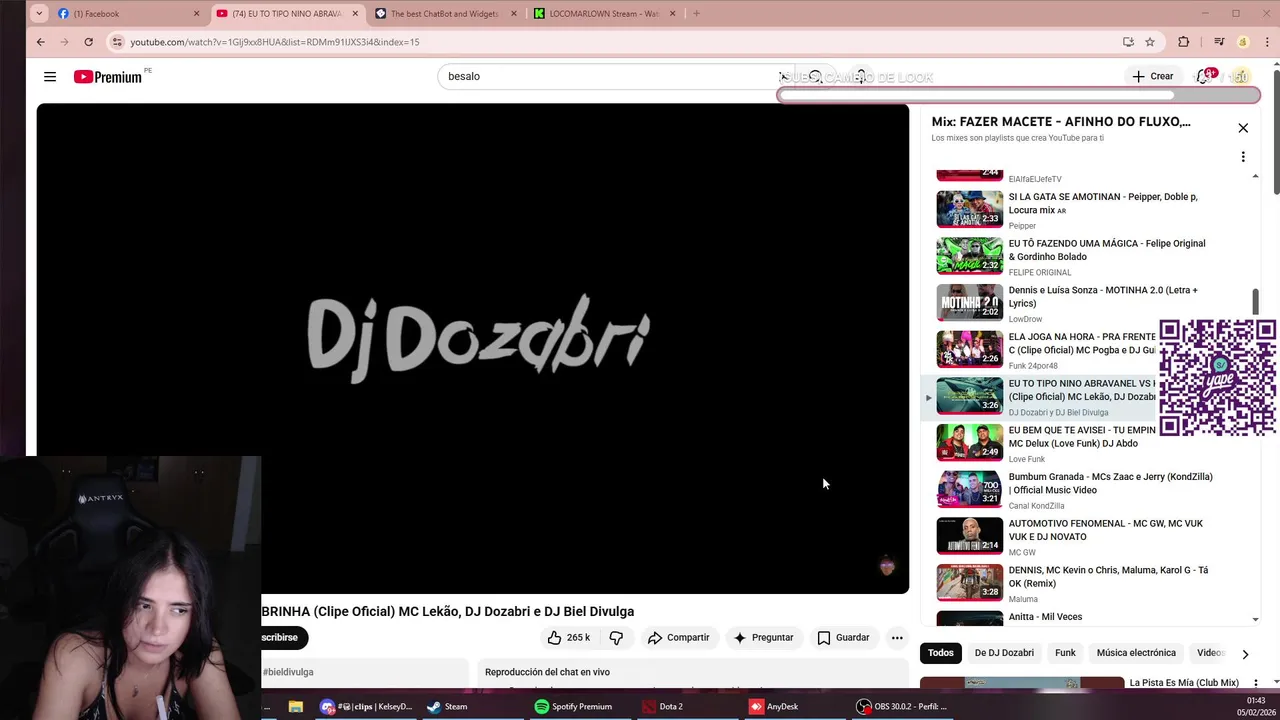The height and width of the screenshot is (720, 1280).
Task: Open browser extensions puzzle icon
Action: 1184,42
